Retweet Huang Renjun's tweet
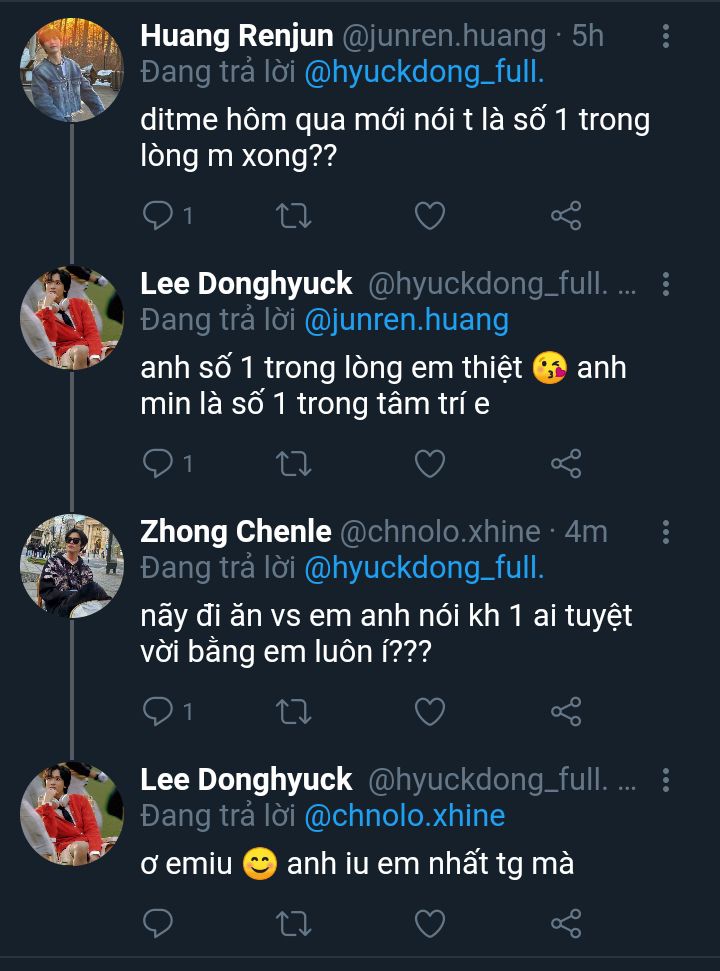The height and width of the screenshot is (971, 720). tap(294, 215)
